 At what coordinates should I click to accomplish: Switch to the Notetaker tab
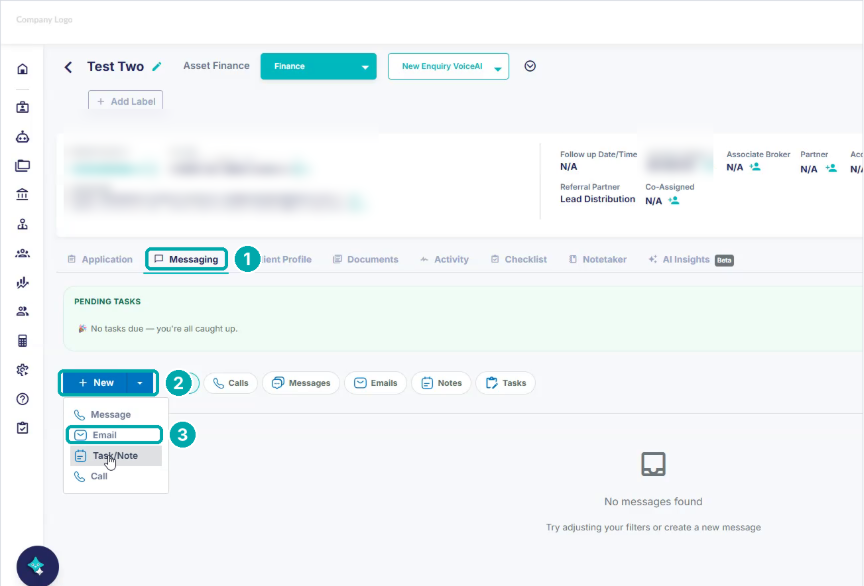point(597,259)
